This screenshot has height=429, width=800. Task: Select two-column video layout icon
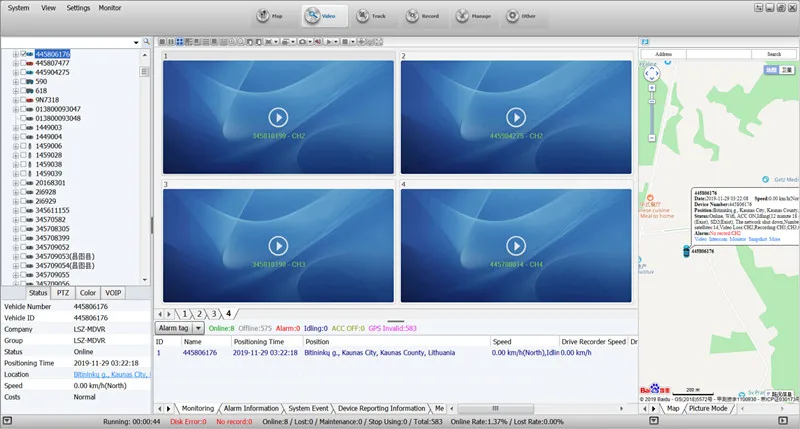click(x=171, y=42)
